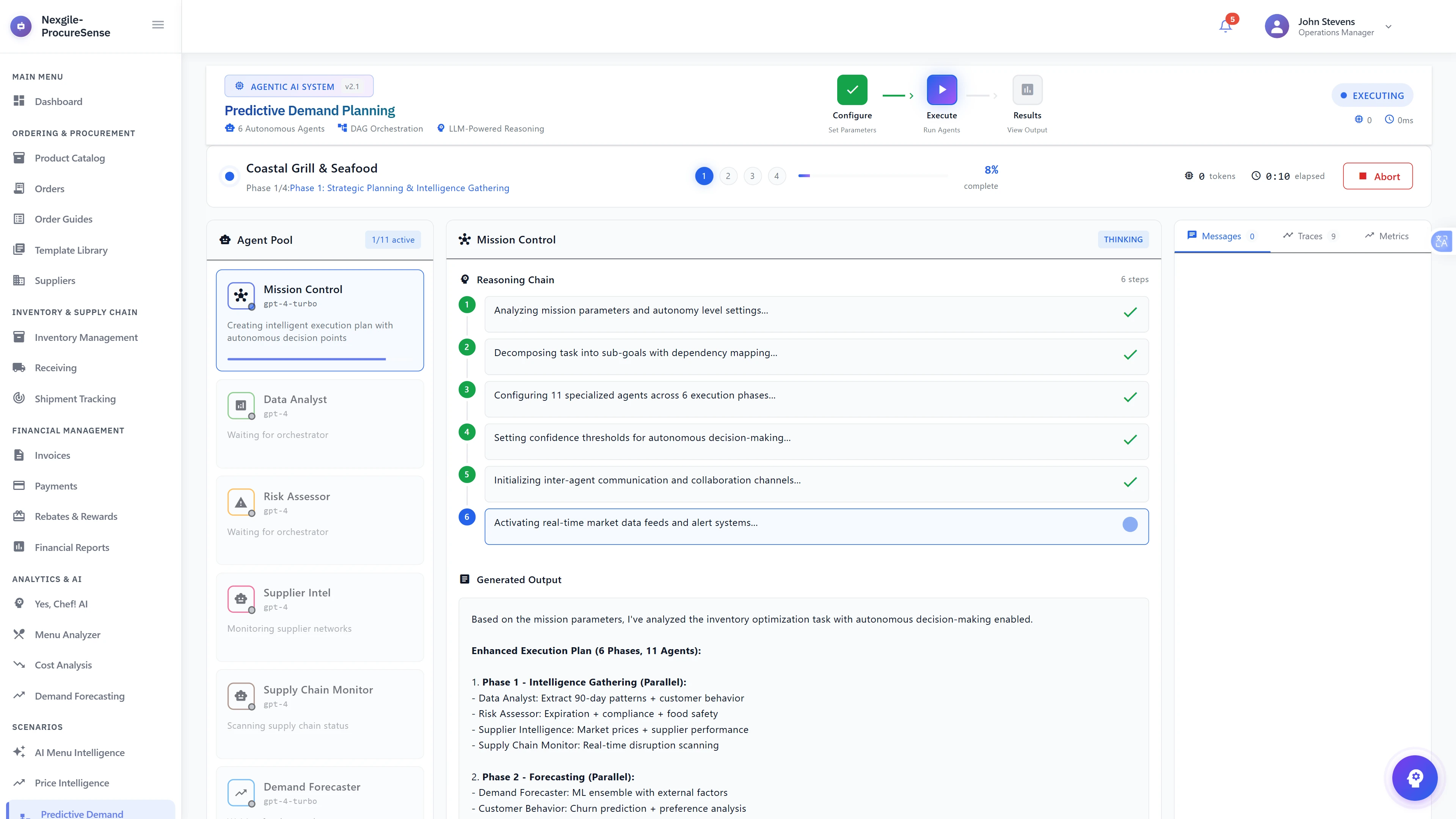The height and width of the screenshot is (819, 1456).
Task: Open Inventory Management in the sidebar
Action: tap(86, 337)
